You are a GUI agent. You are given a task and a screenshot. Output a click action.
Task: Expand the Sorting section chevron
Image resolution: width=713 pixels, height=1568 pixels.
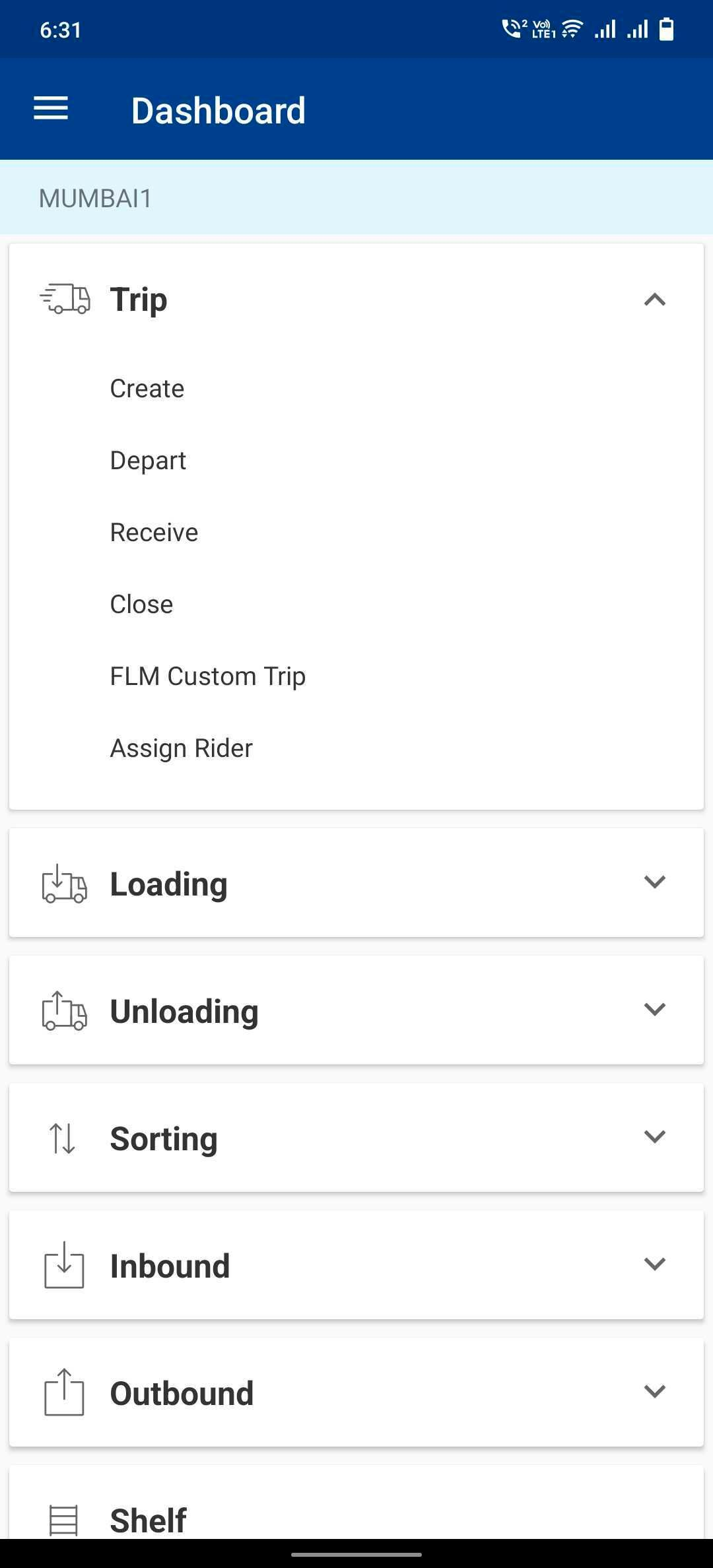[654, 1136]
